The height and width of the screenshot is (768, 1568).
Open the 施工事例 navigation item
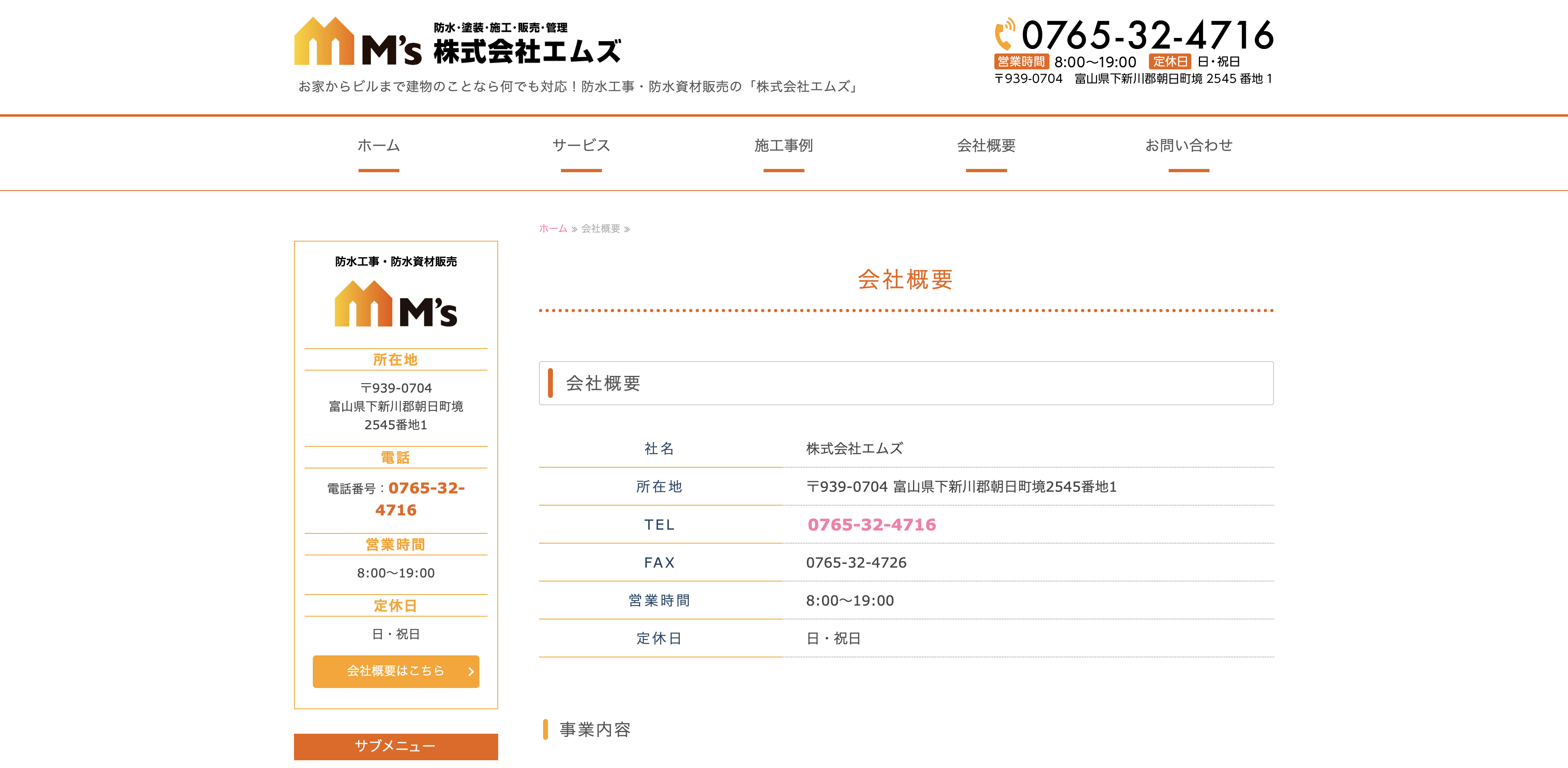[x=784, y=146]
